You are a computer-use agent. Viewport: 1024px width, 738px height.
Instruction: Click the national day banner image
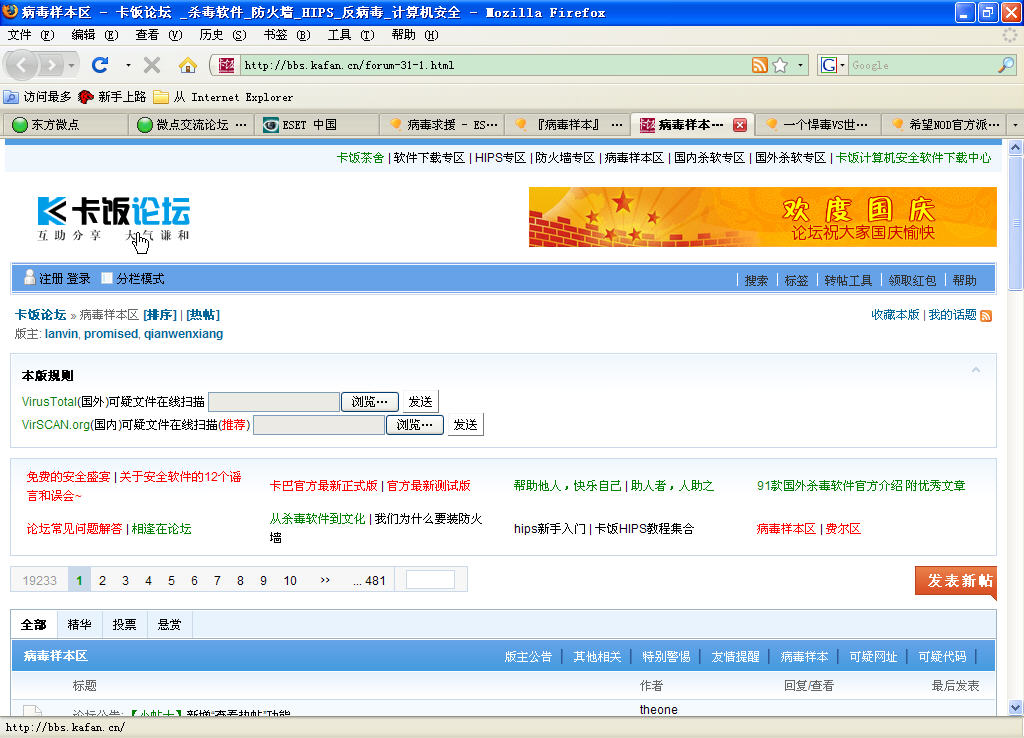coord(762,217)
